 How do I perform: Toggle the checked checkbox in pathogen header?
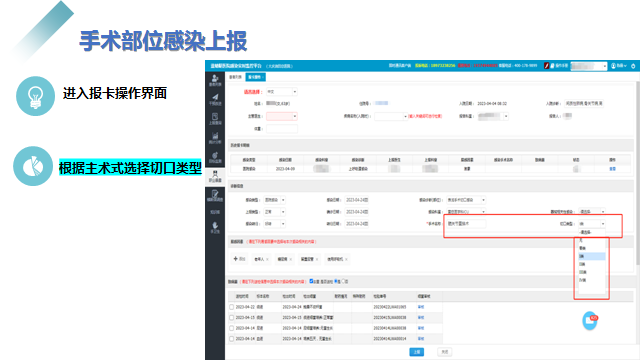[x=311, y=281]
